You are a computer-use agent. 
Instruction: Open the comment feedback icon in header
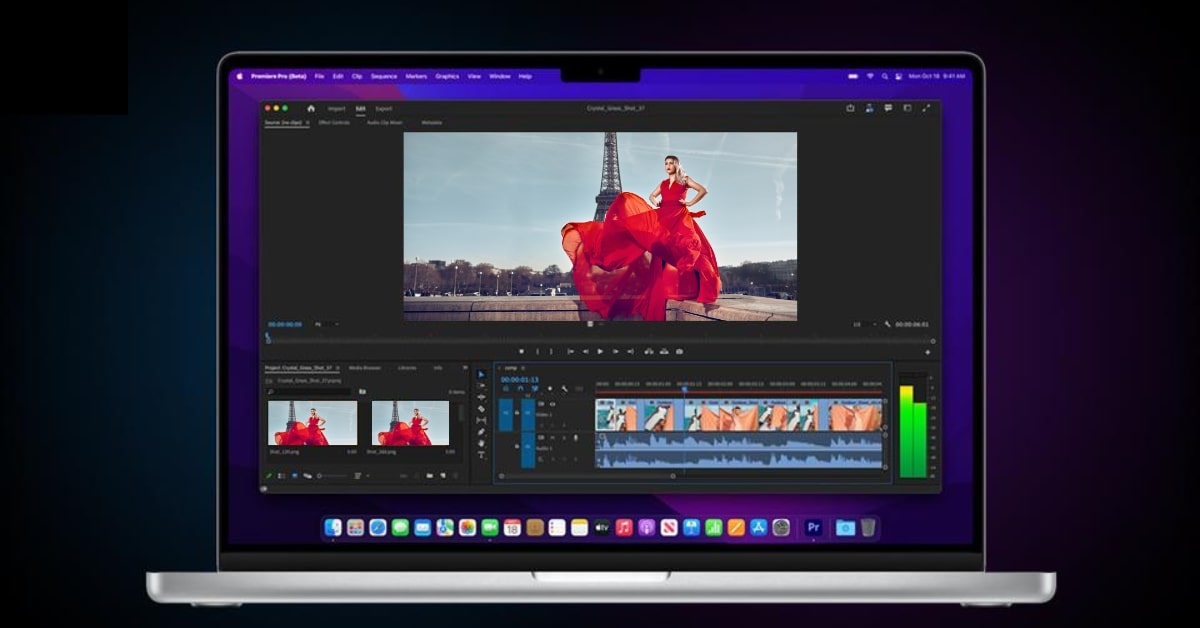coord(889,108)
